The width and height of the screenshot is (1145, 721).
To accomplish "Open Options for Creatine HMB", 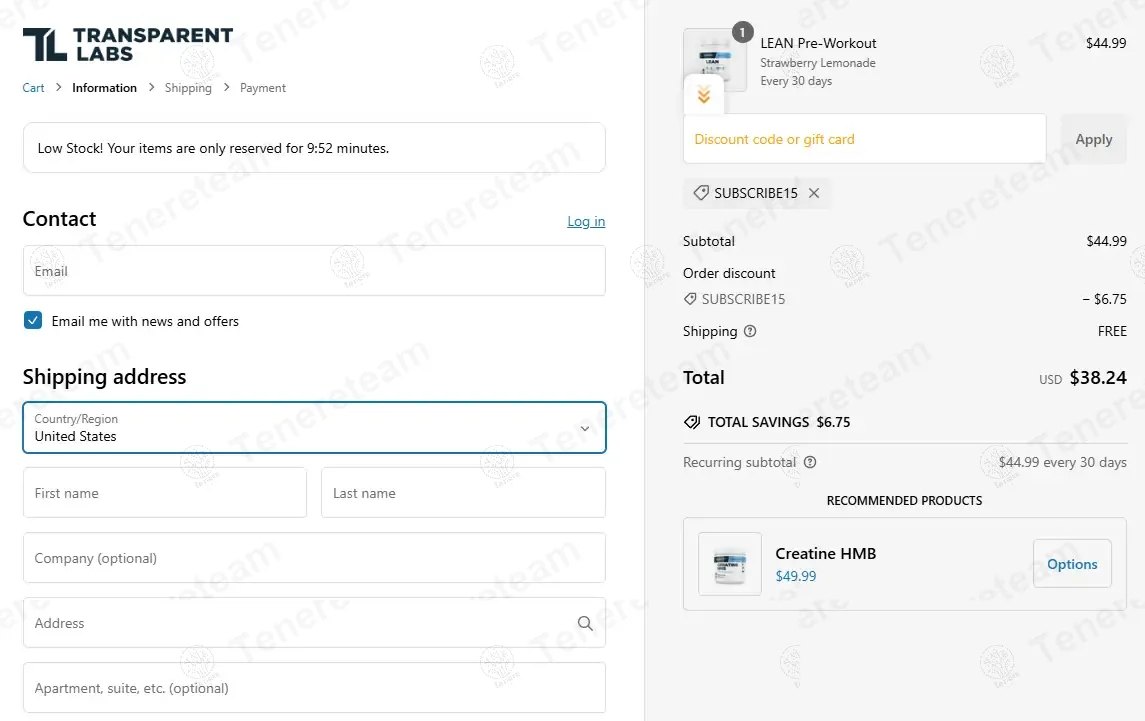I will pyautogui.click(x=1072, y=564).
